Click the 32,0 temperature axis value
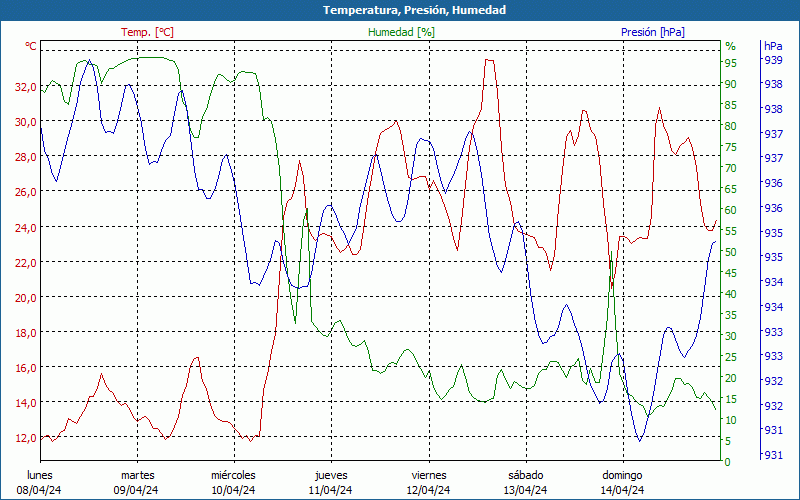This screenshot has height=500, width=800. [26, 87]
